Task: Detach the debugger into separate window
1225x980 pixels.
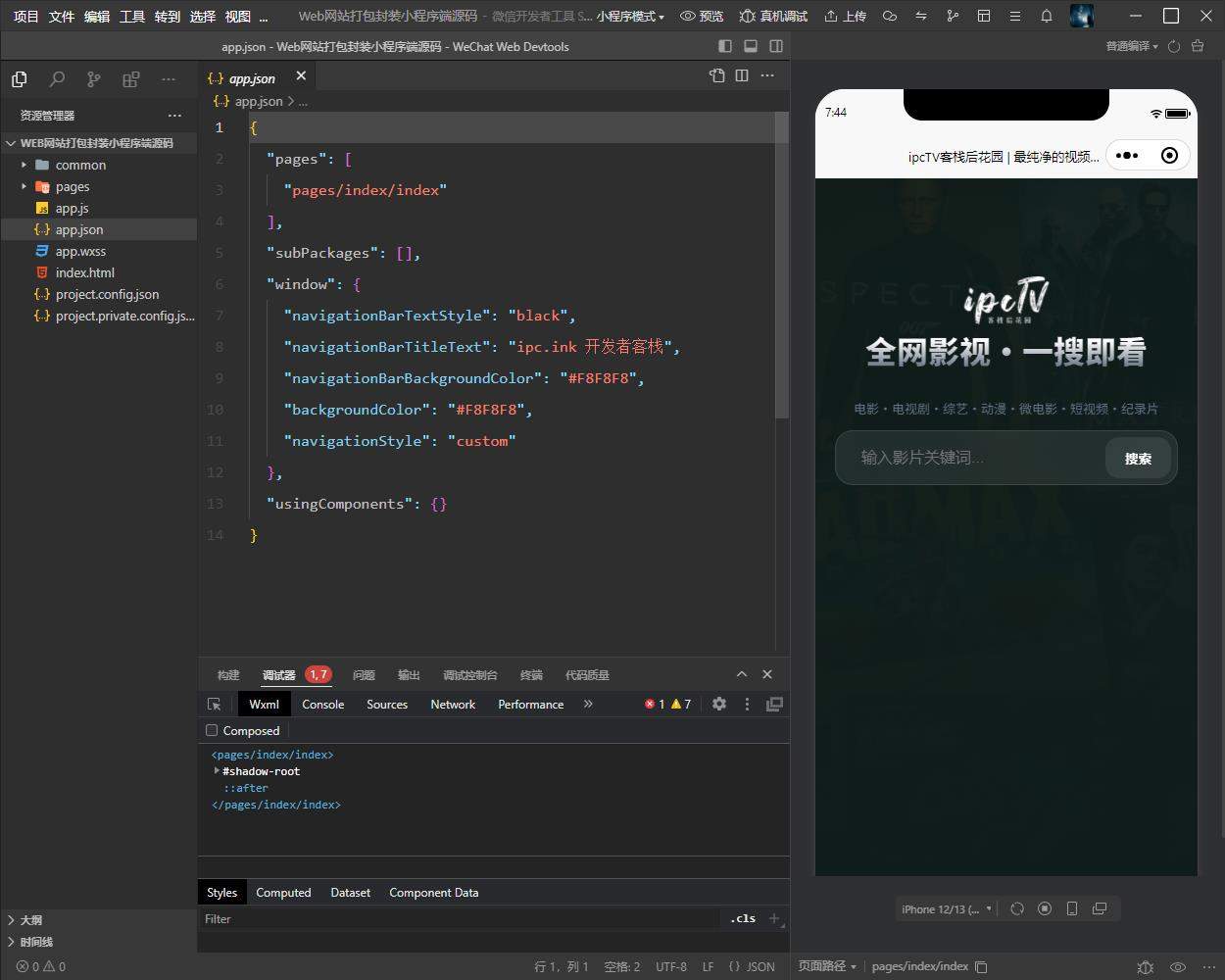Action: tap(774, 704)
